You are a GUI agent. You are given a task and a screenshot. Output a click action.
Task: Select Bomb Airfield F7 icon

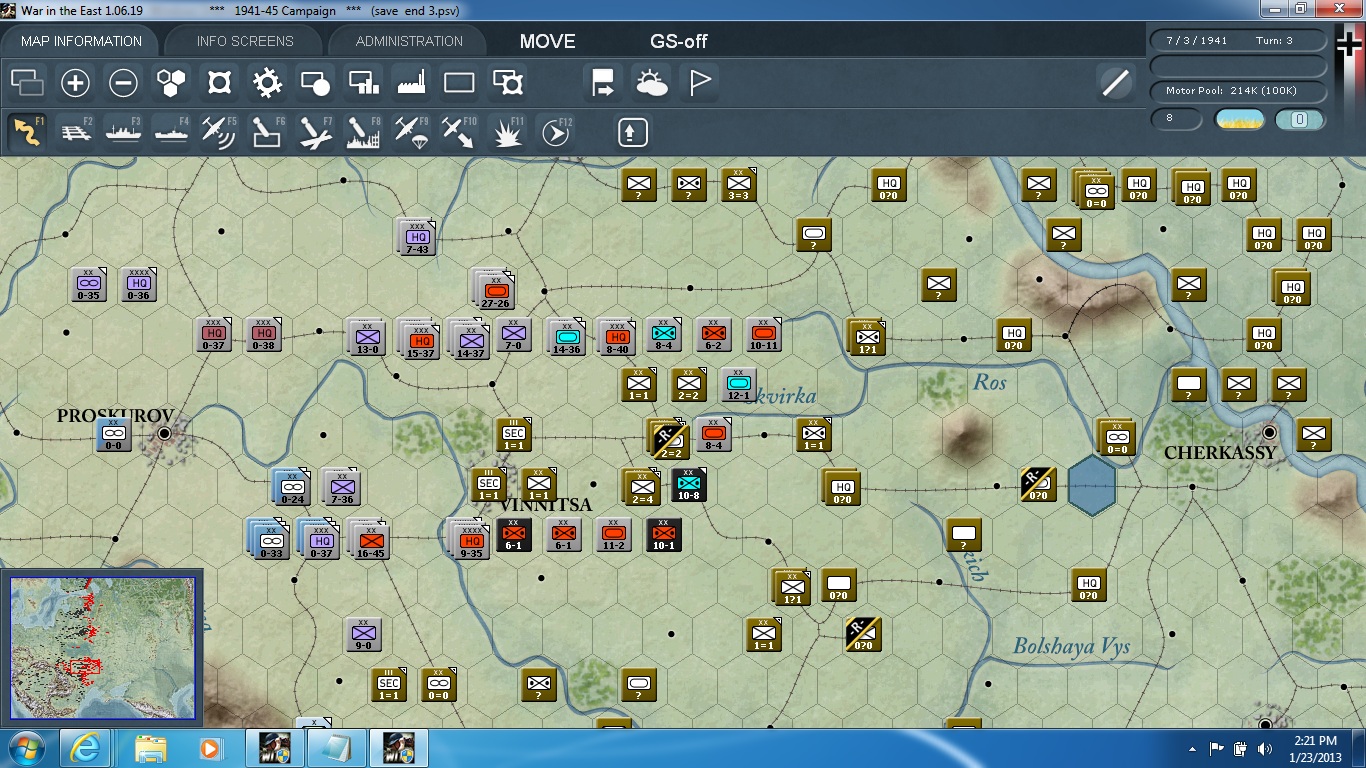click(x=316, y=132)
